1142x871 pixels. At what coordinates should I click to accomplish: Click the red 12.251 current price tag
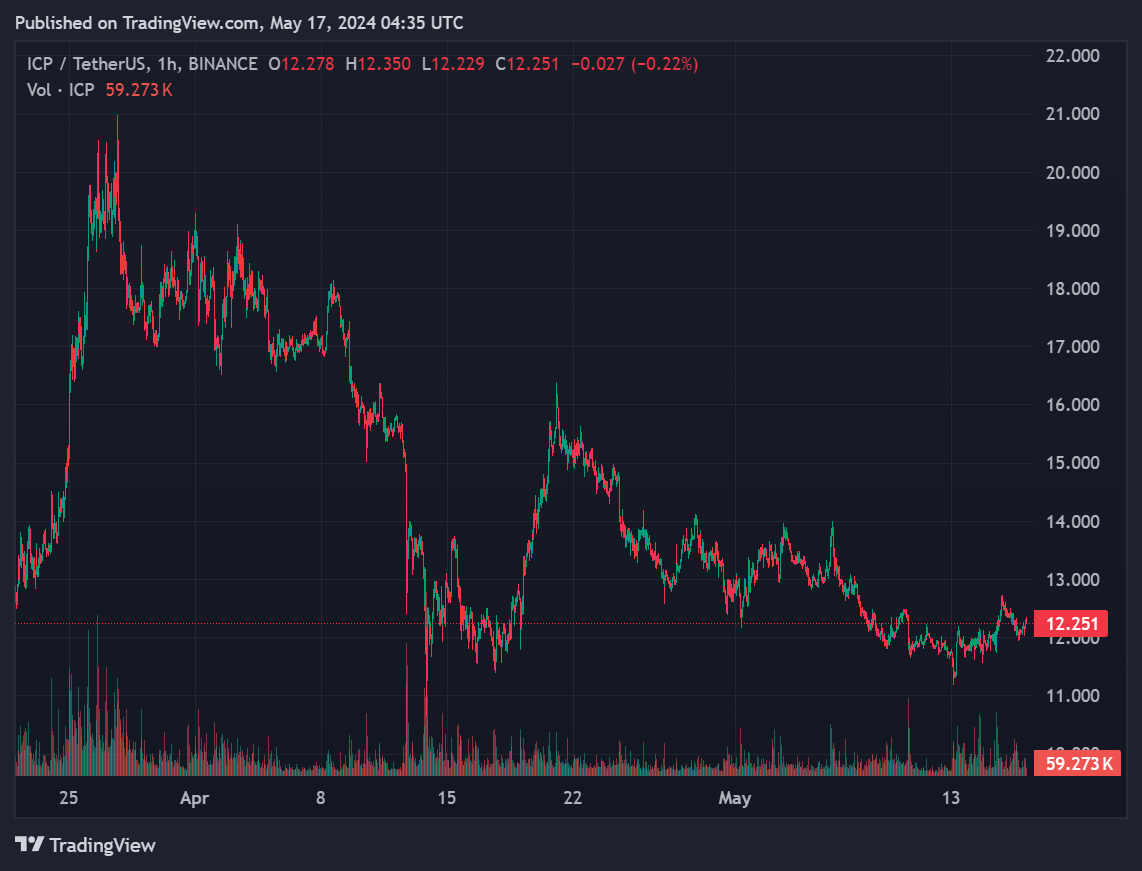pyautogui.click(x=1072, y=625)
